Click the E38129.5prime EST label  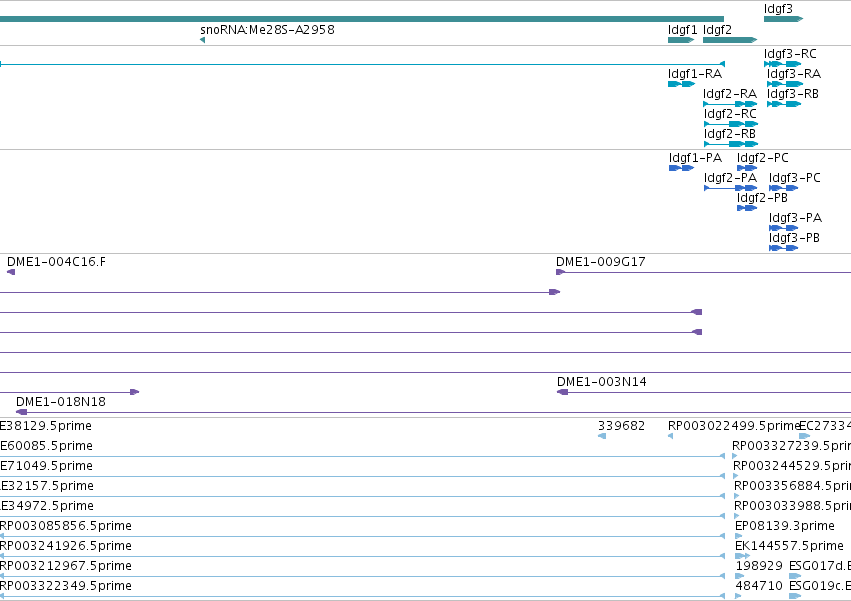click(46, 426)
